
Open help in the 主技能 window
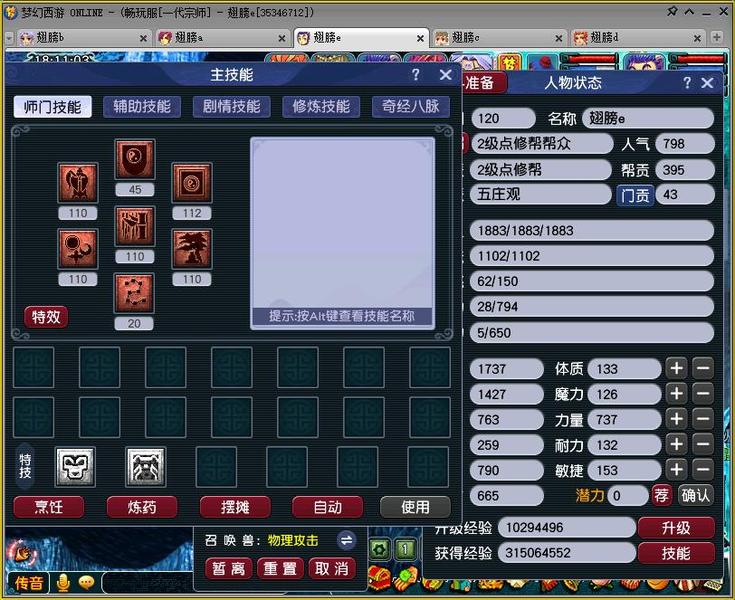[x=415, y=75]
